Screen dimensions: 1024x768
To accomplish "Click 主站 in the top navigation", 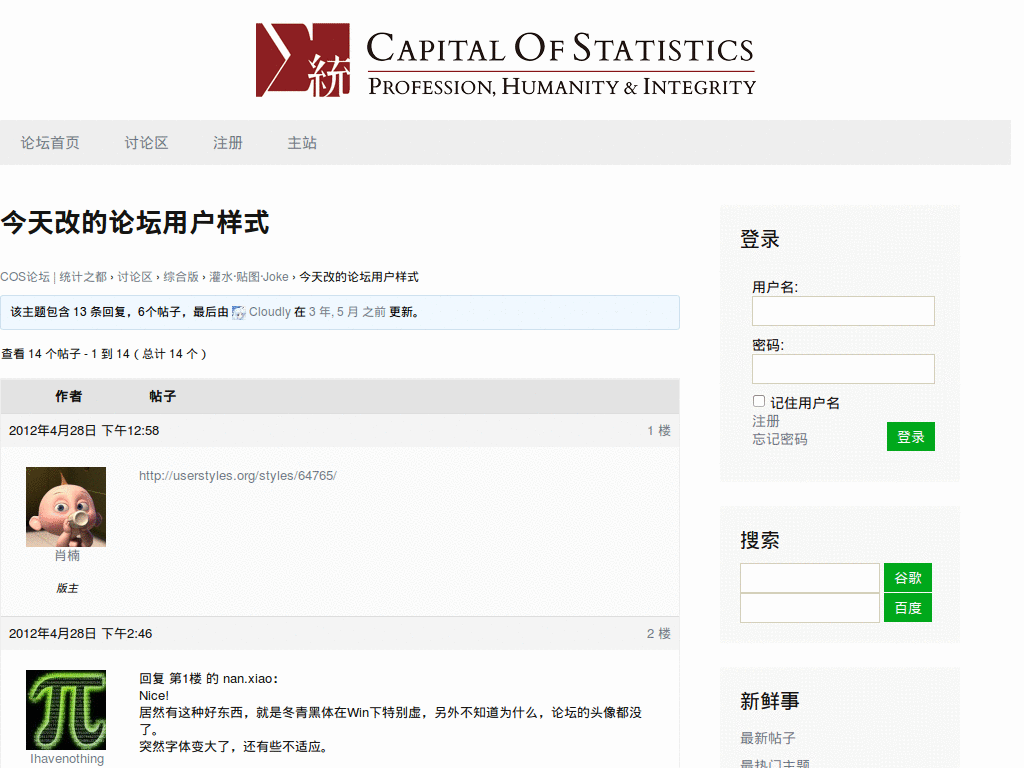I will (302, 142).
